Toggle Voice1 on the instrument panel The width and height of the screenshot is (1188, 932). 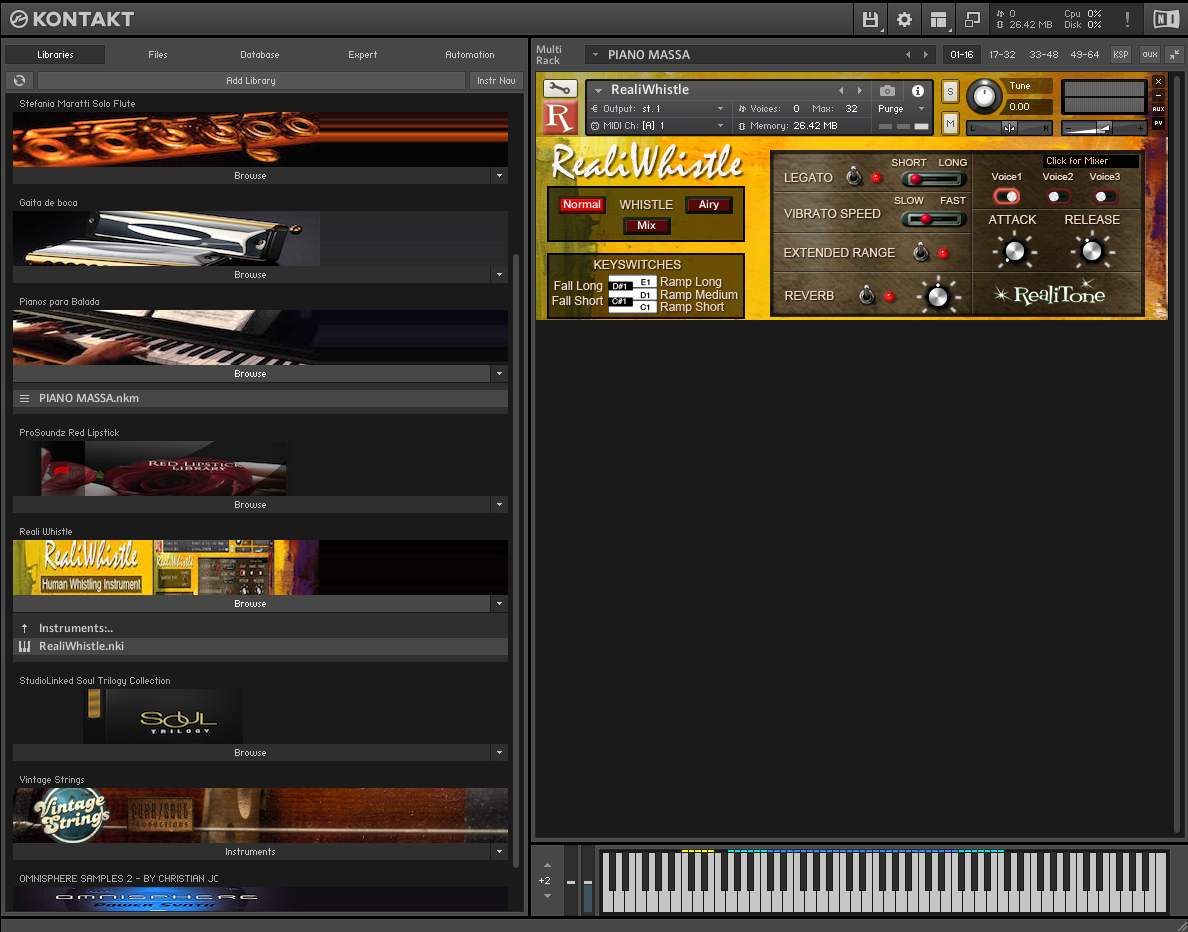[x=1007, y=196]
